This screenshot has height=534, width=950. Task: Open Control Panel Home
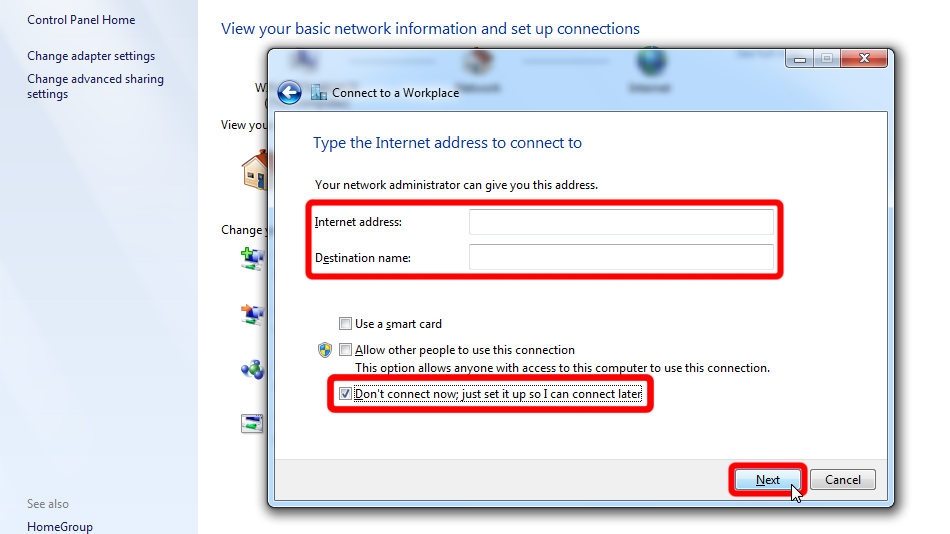pos(81,20)
